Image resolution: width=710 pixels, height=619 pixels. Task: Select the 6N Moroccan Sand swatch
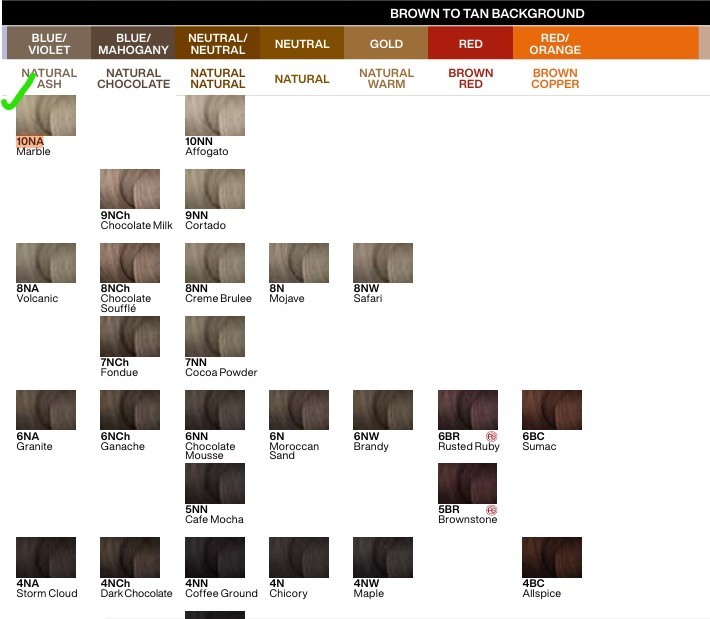(x=299, y=410)
